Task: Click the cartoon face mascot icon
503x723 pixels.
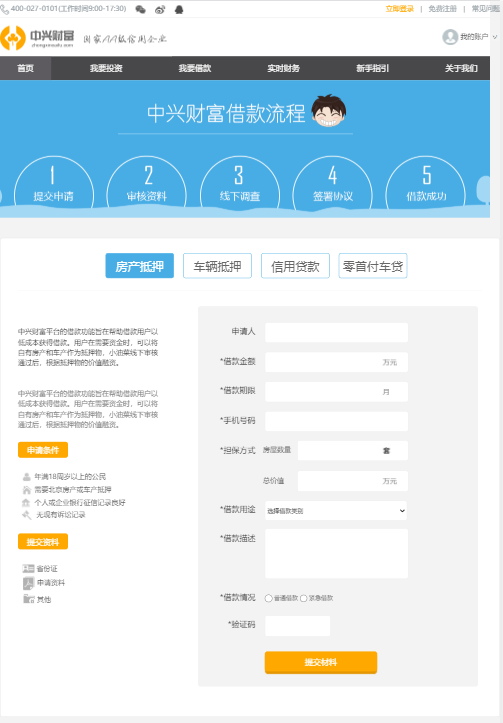Action: click(x=328, y=111)
